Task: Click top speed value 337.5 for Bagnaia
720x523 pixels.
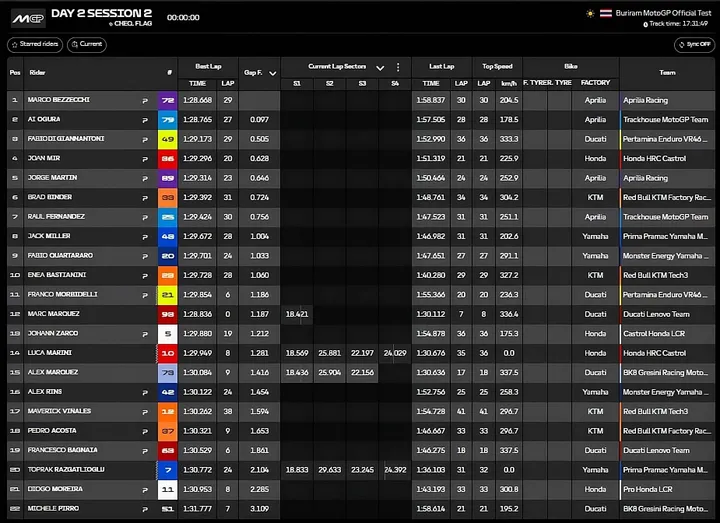Action: (509, 450)
